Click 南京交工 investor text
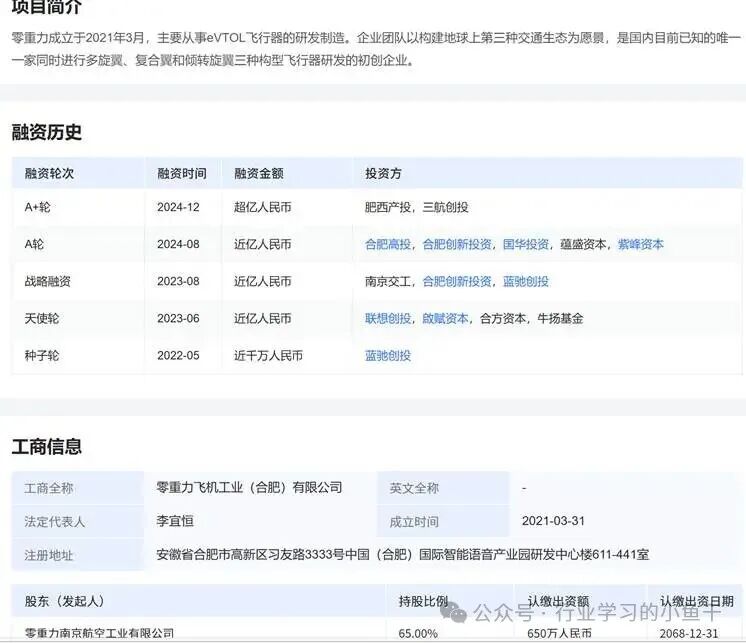 click(388, 282)
